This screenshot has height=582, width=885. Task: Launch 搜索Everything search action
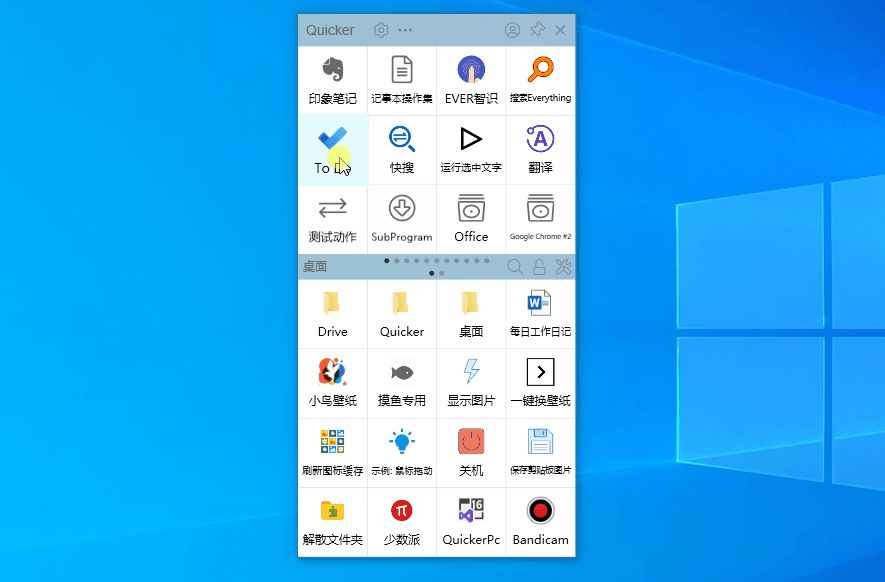[541, 81]
